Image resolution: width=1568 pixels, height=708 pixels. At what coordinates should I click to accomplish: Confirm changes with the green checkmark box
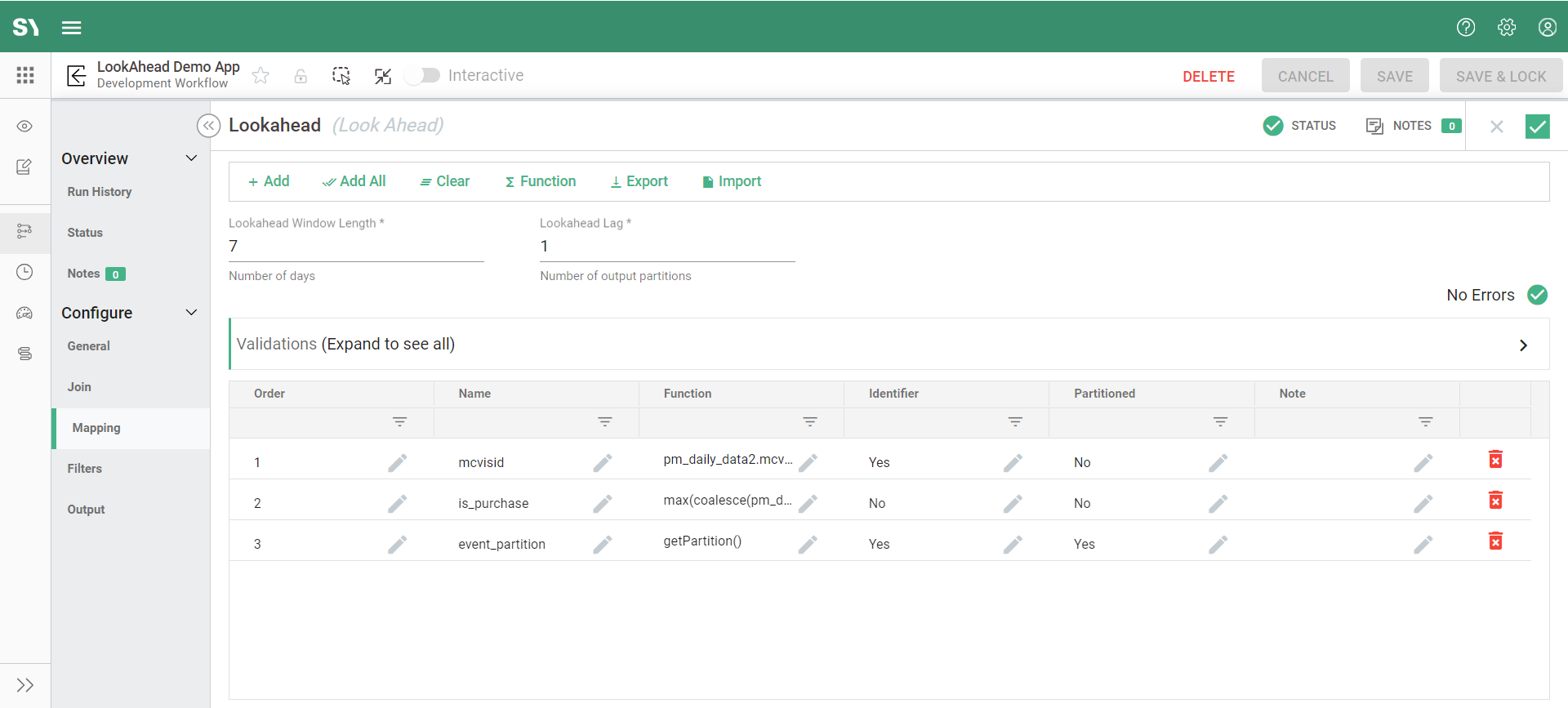click(x=1537, y=127)
